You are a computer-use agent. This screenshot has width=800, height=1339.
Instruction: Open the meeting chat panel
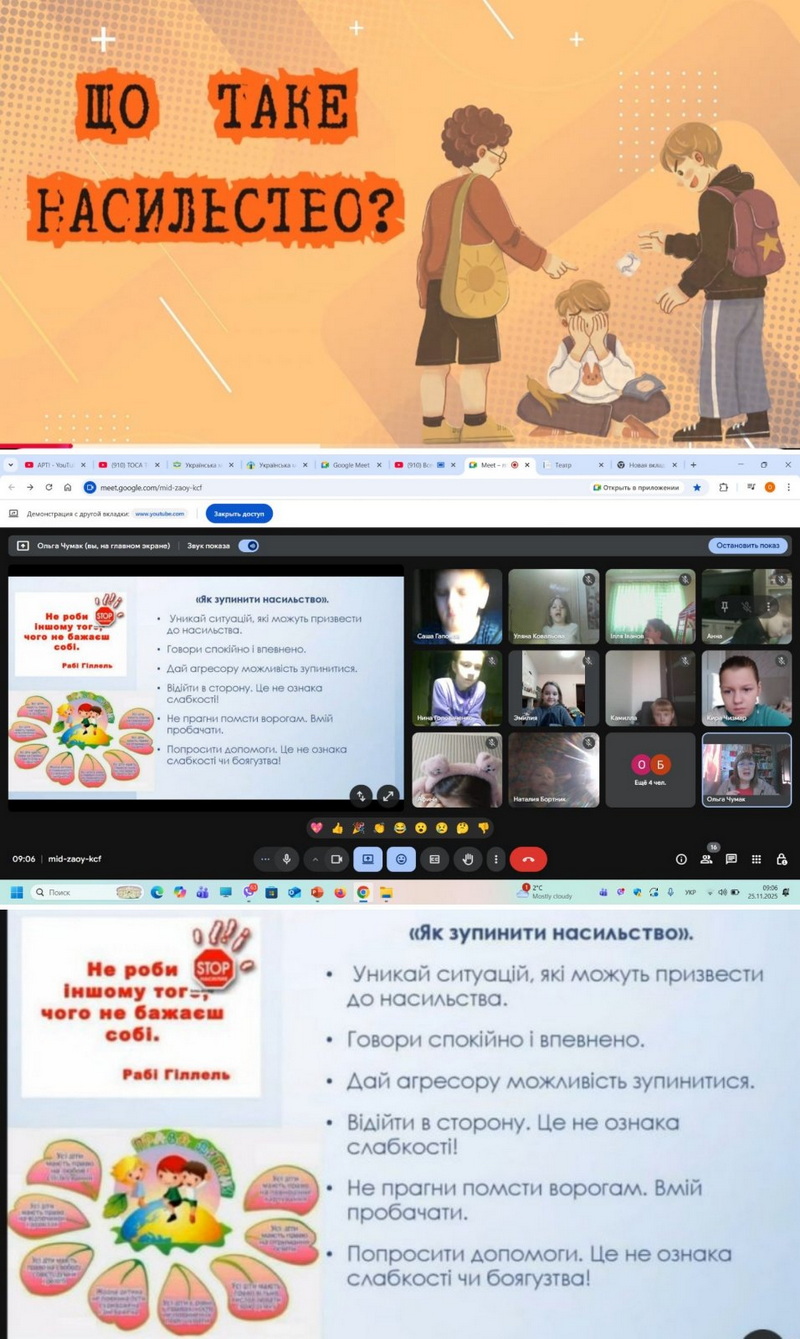[731, 858]
